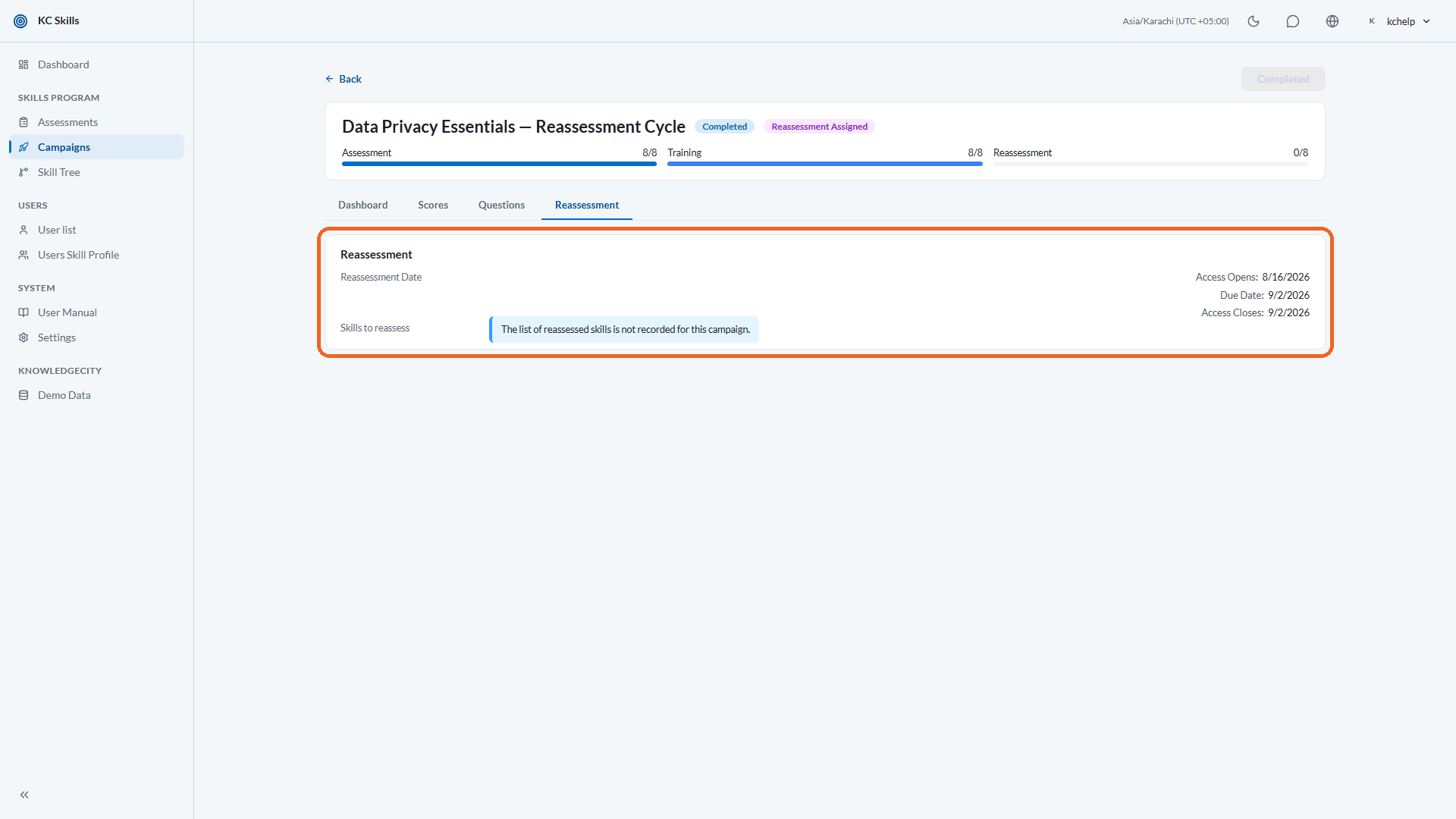This screenshot has height=819, width=1456.
Task: Toggle dark mode moon icon
Action: click(x=1254, y=21)
